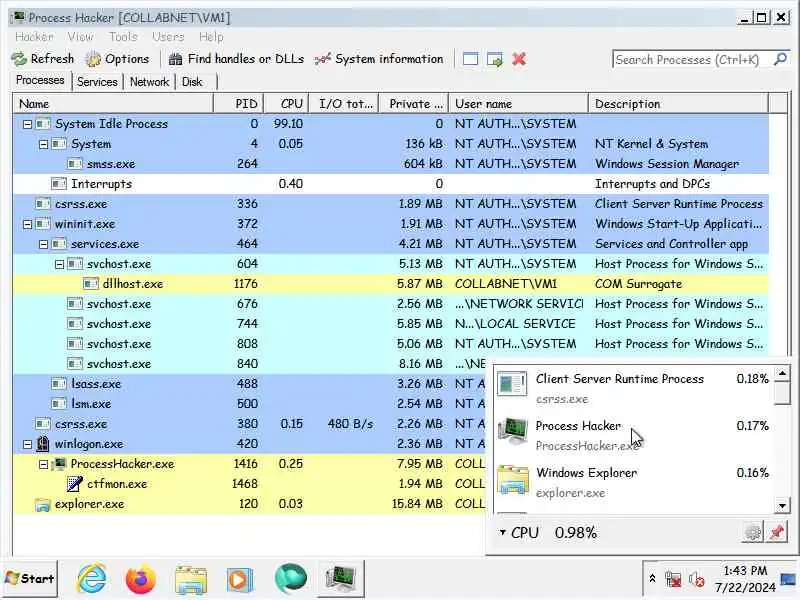Click the smss.exe process icon

point(74,164)
